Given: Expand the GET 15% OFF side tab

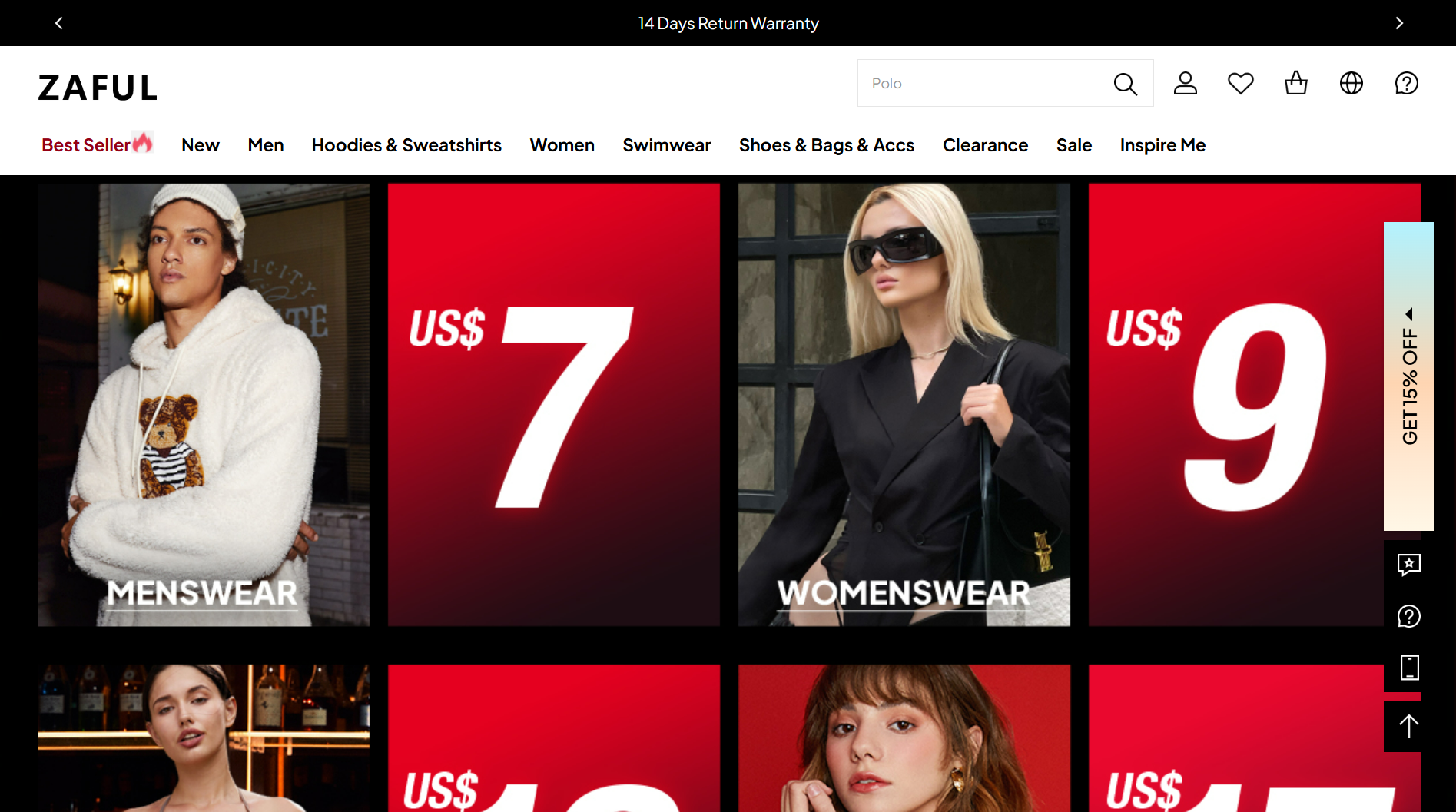Looking at the screenshot, I should [1408, 376].
